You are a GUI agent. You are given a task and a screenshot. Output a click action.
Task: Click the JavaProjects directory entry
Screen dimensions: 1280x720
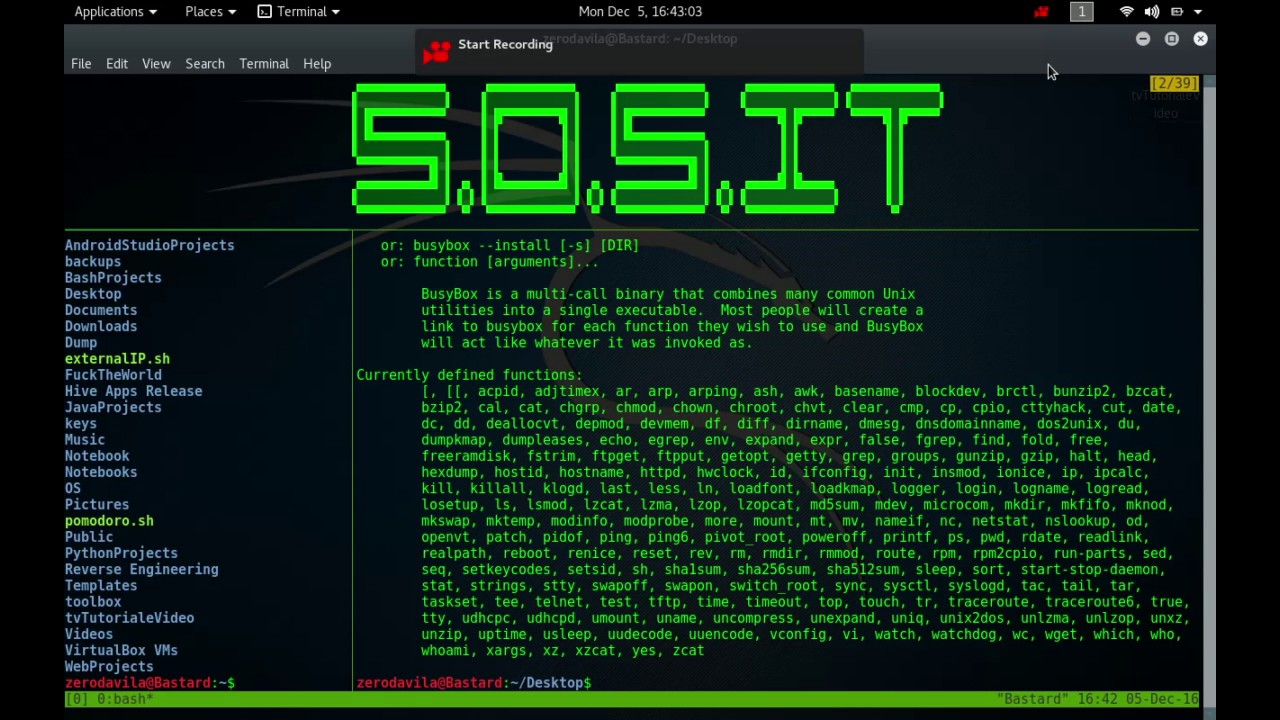point(113,407)
